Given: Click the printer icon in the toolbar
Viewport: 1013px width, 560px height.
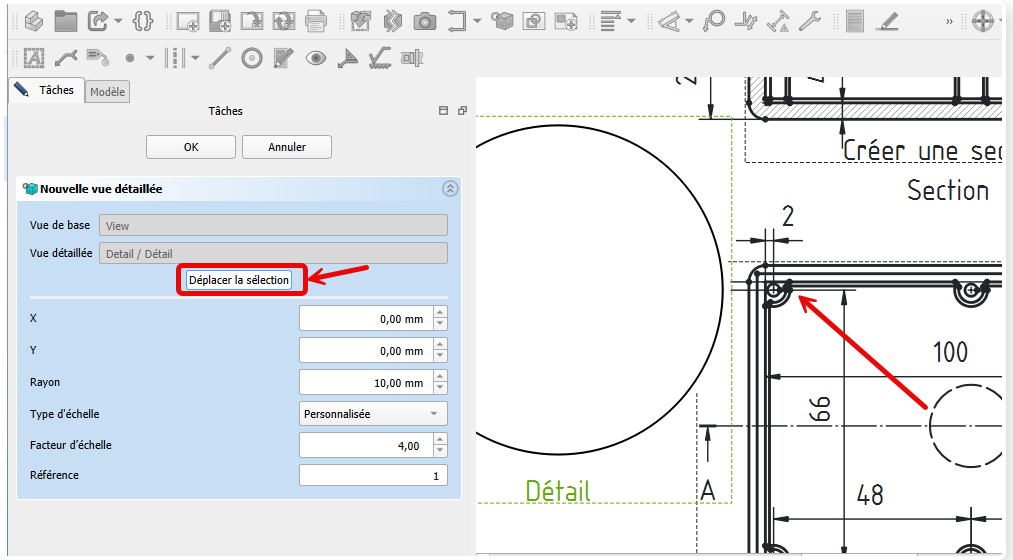Looking at the screenshot, I should click(316, 20).
